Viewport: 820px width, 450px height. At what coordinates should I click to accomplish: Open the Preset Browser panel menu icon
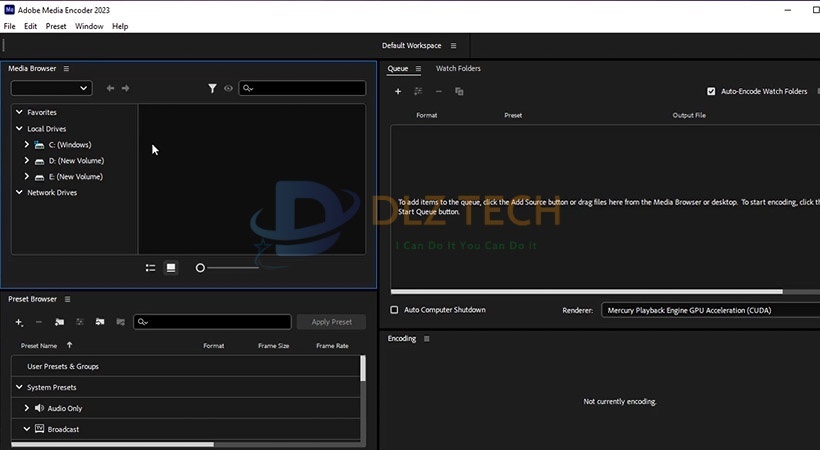(67, 299)
